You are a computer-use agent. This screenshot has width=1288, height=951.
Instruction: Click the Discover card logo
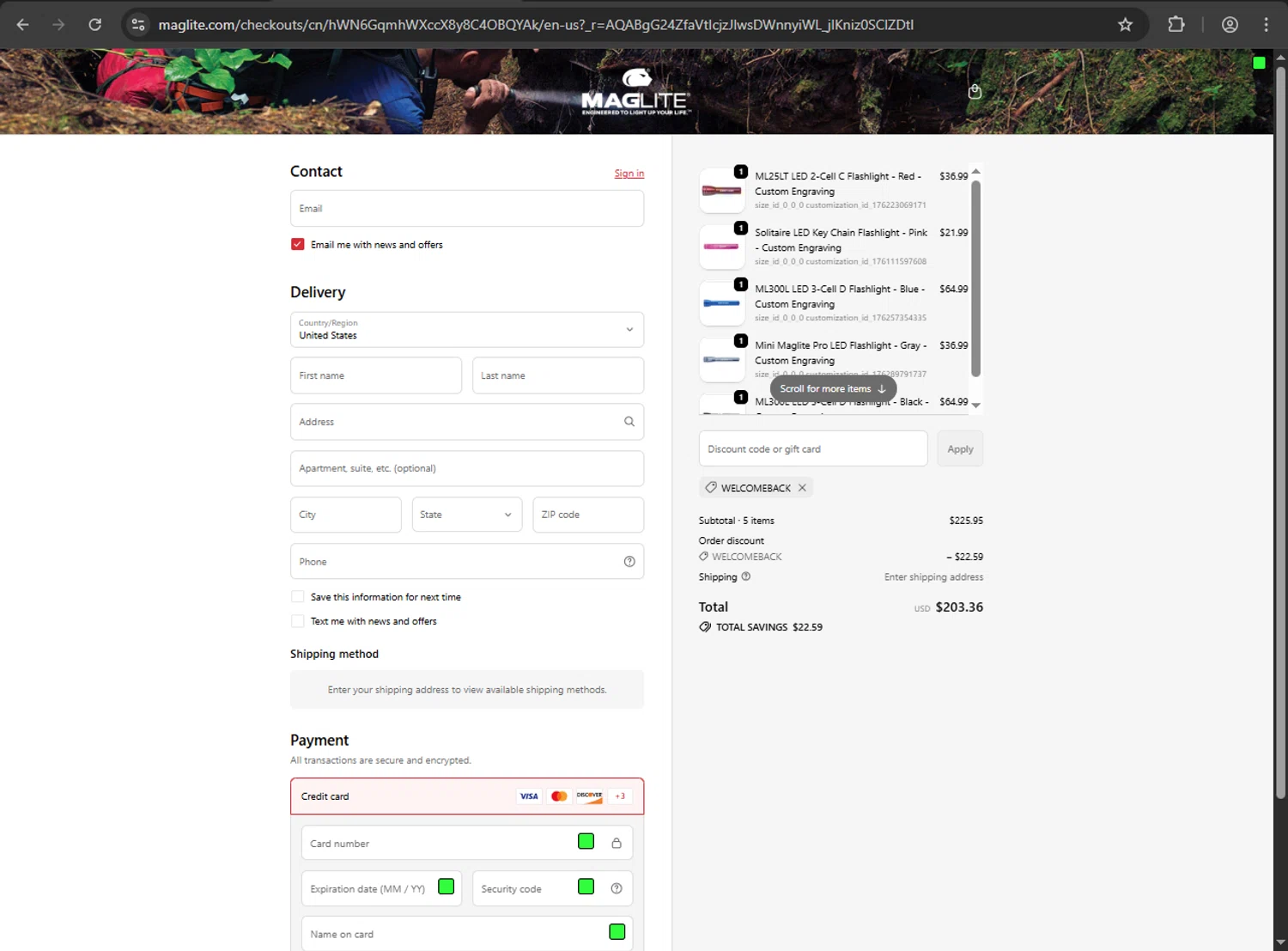(x=589, y=796)
